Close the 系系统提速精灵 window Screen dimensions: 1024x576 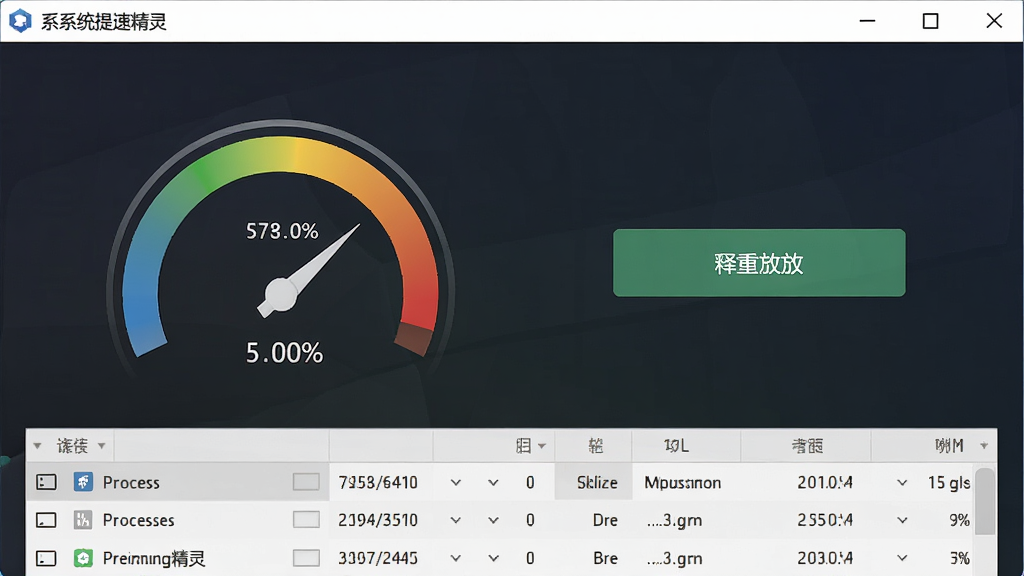tap(994, 21)
